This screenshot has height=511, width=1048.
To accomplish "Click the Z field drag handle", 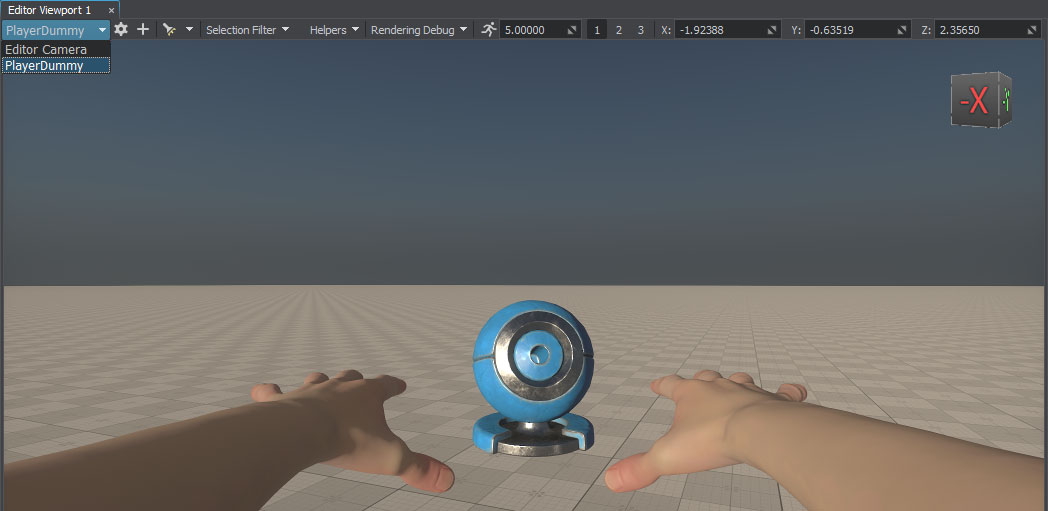I will [1033, 31].
